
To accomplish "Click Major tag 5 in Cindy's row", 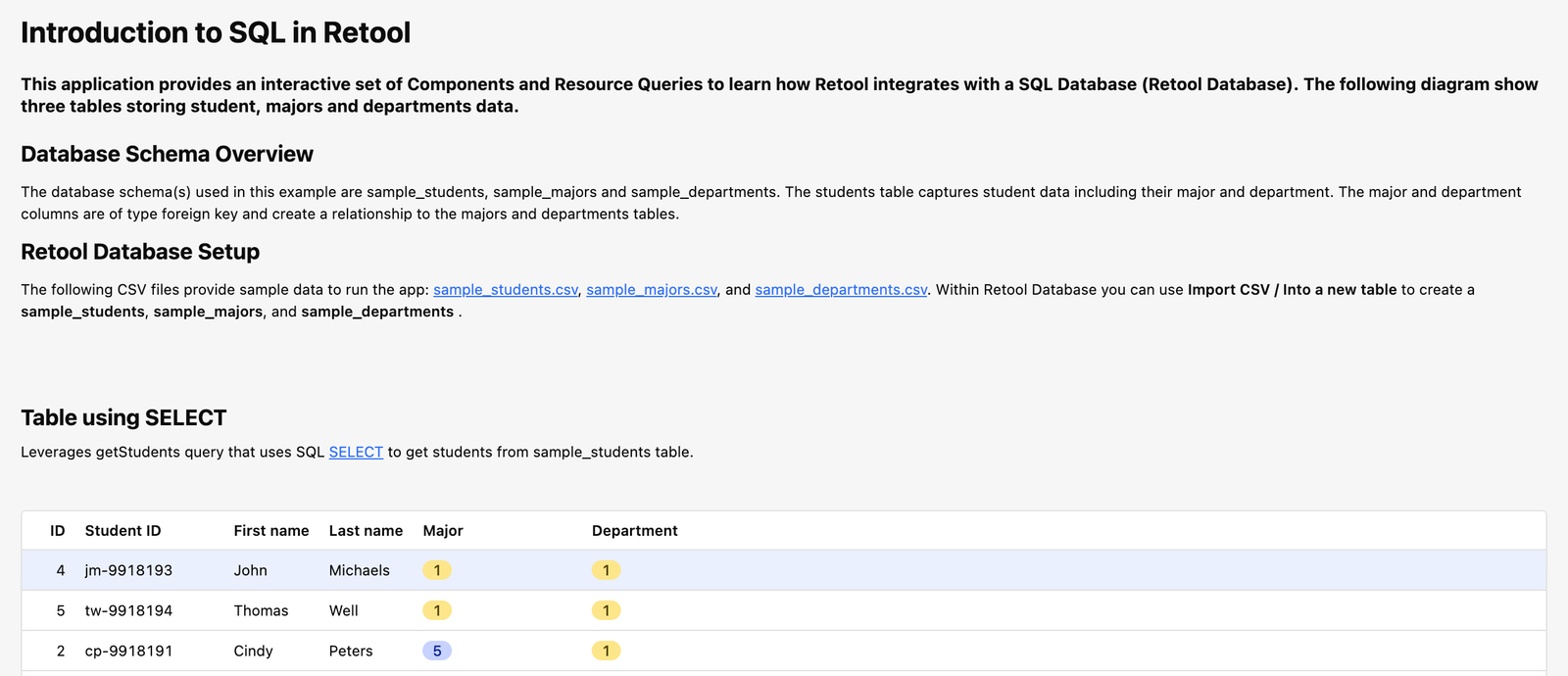I will pos(437,651).
